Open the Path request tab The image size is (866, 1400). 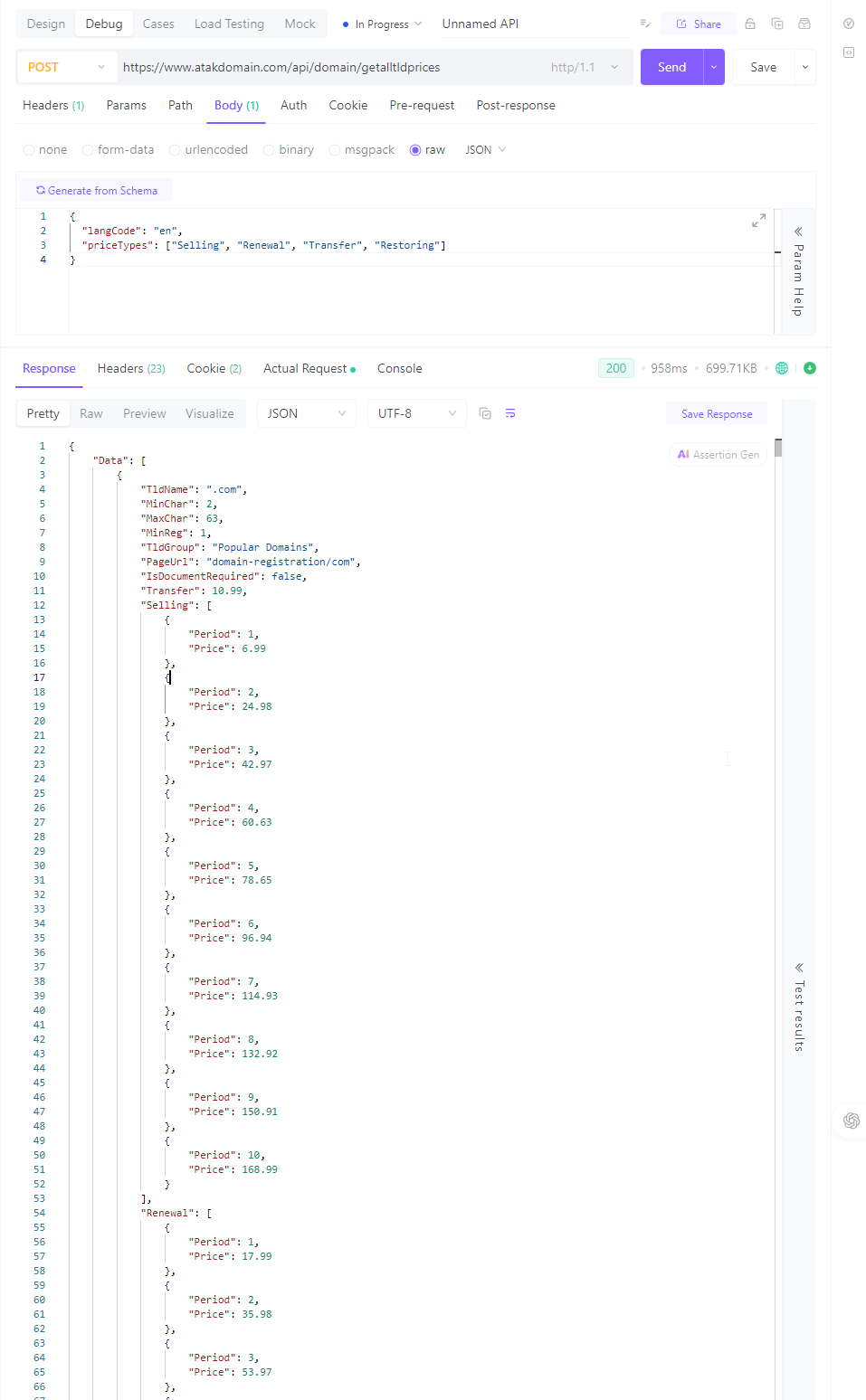(180, 105)
